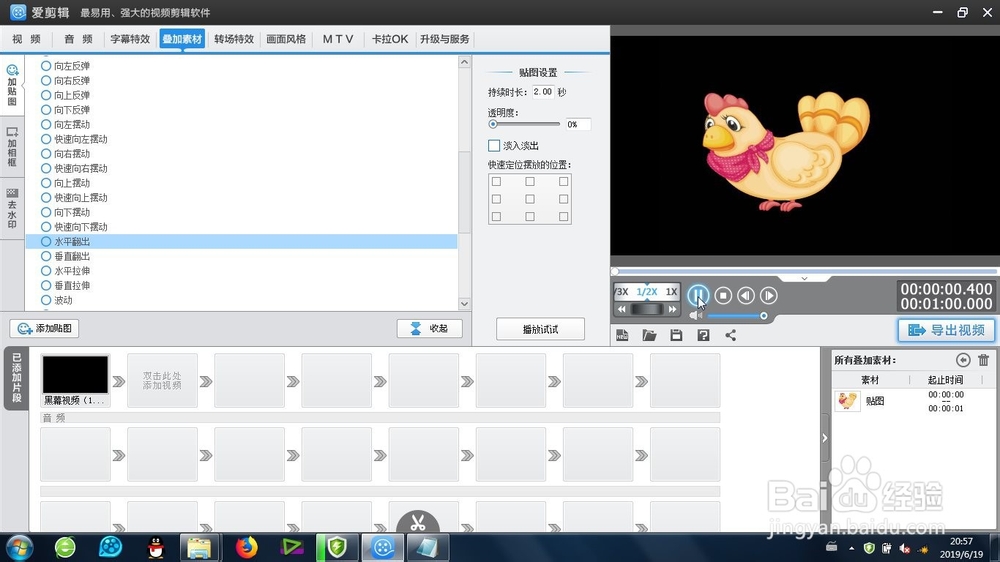
Task: Open the 画面风格 tab
Action: pos(286,39)
